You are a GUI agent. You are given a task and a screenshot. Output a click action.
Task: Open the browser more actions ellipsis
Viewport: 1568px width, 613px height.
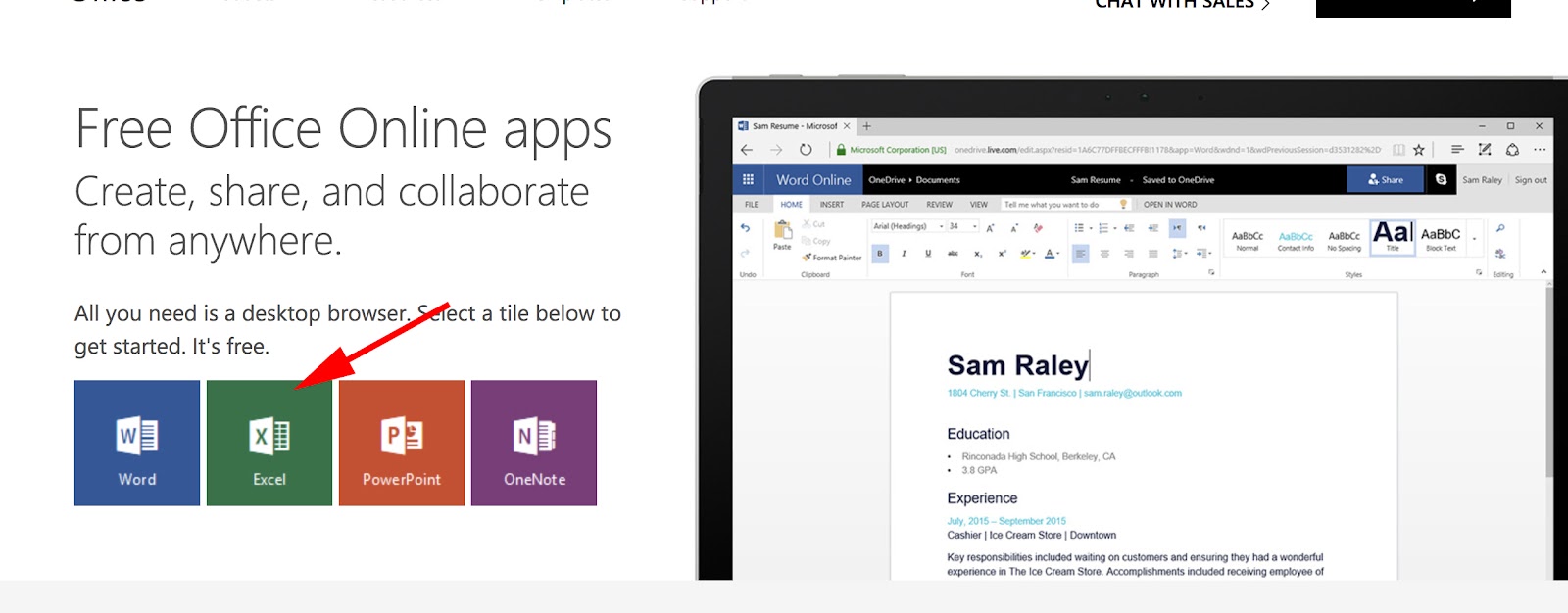1540,150
